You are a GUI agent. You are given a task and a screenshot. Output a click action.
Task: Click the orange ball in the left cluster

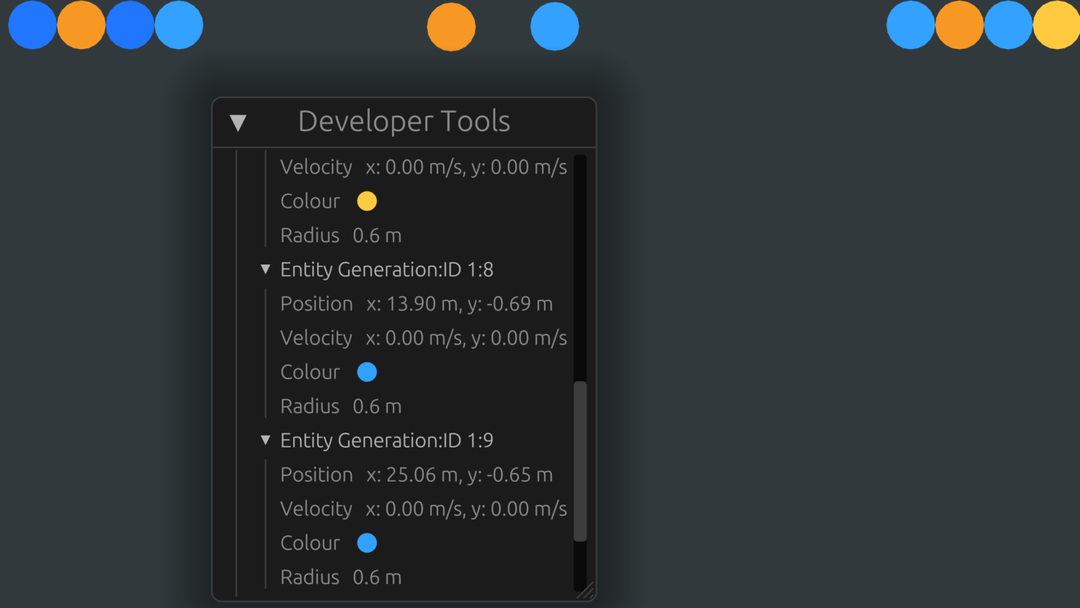click(81, 25)
